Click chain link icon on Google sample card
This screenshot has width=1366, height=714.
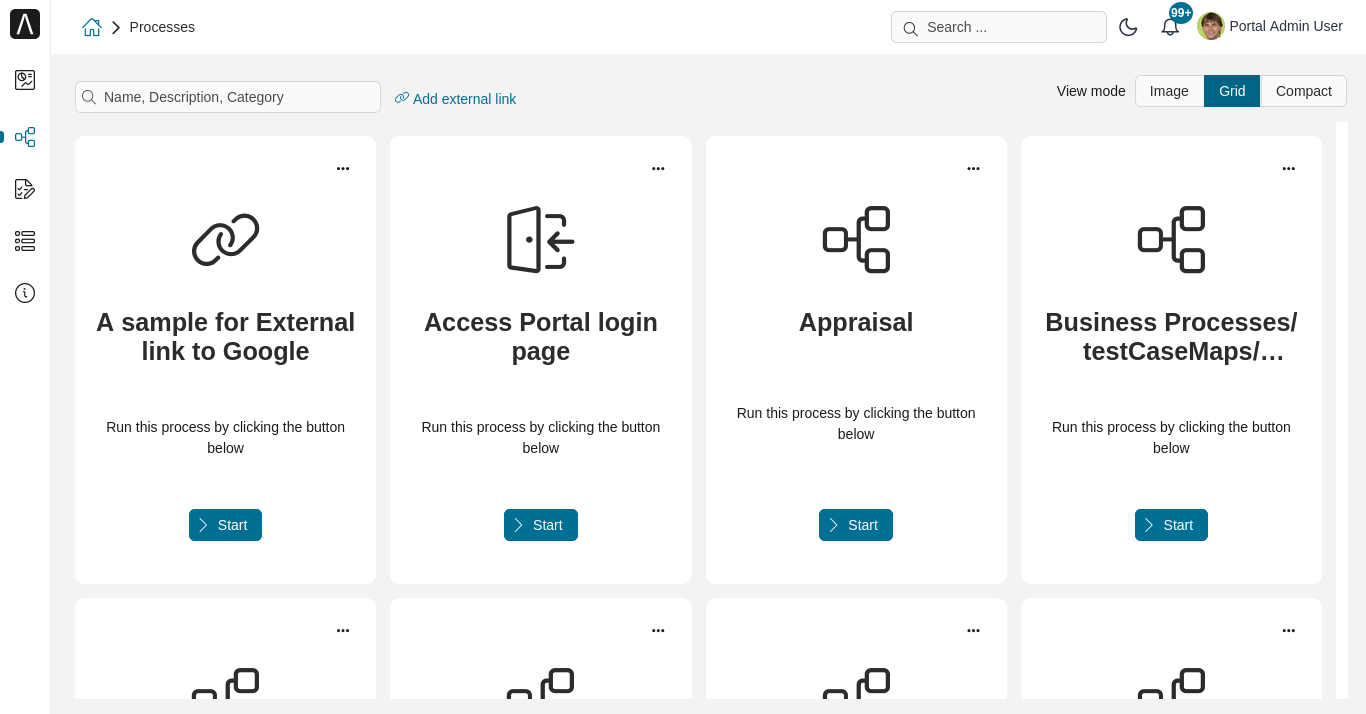point(226,240)
